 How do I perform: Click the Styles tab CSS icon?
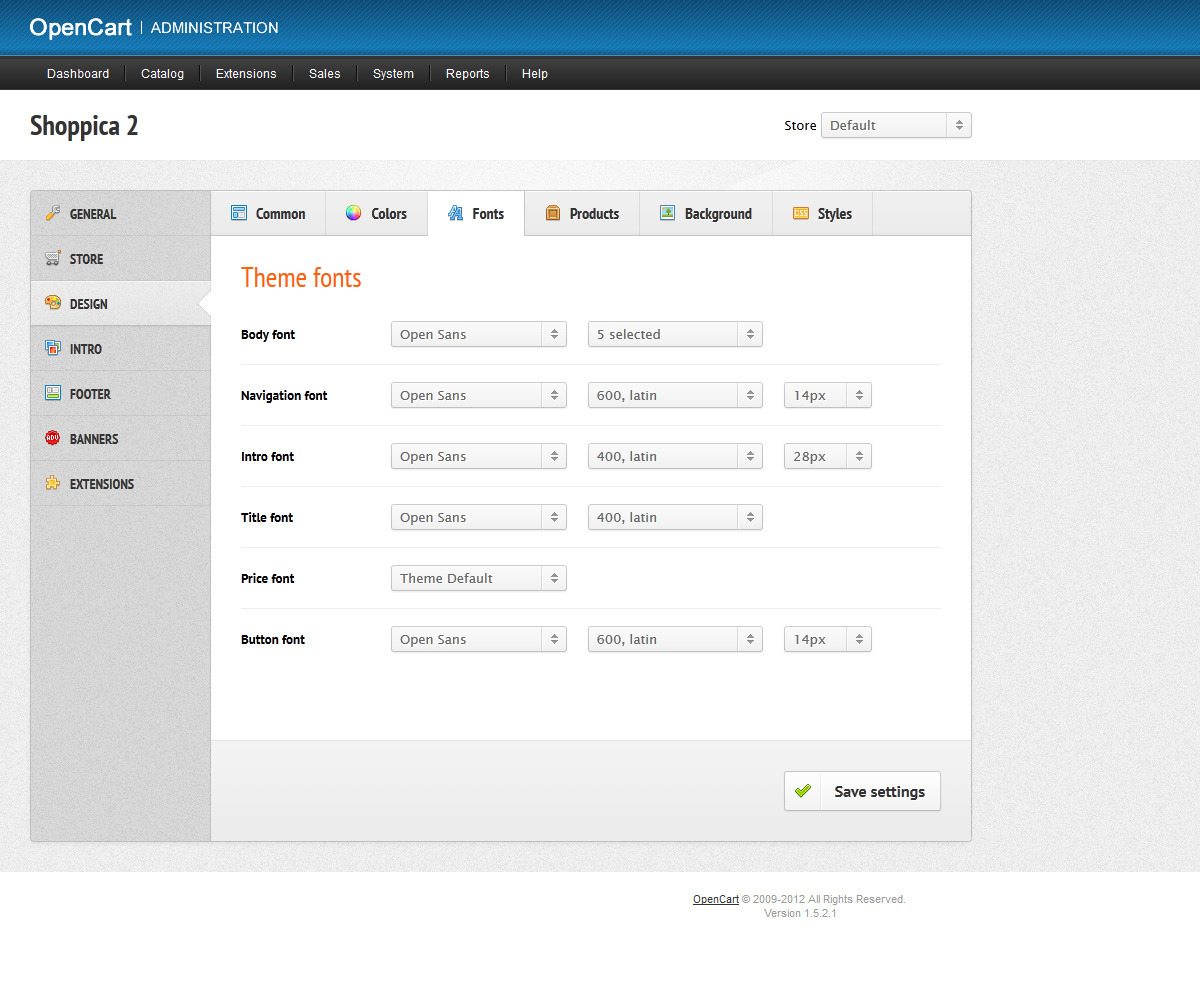(x=801, y=213)
